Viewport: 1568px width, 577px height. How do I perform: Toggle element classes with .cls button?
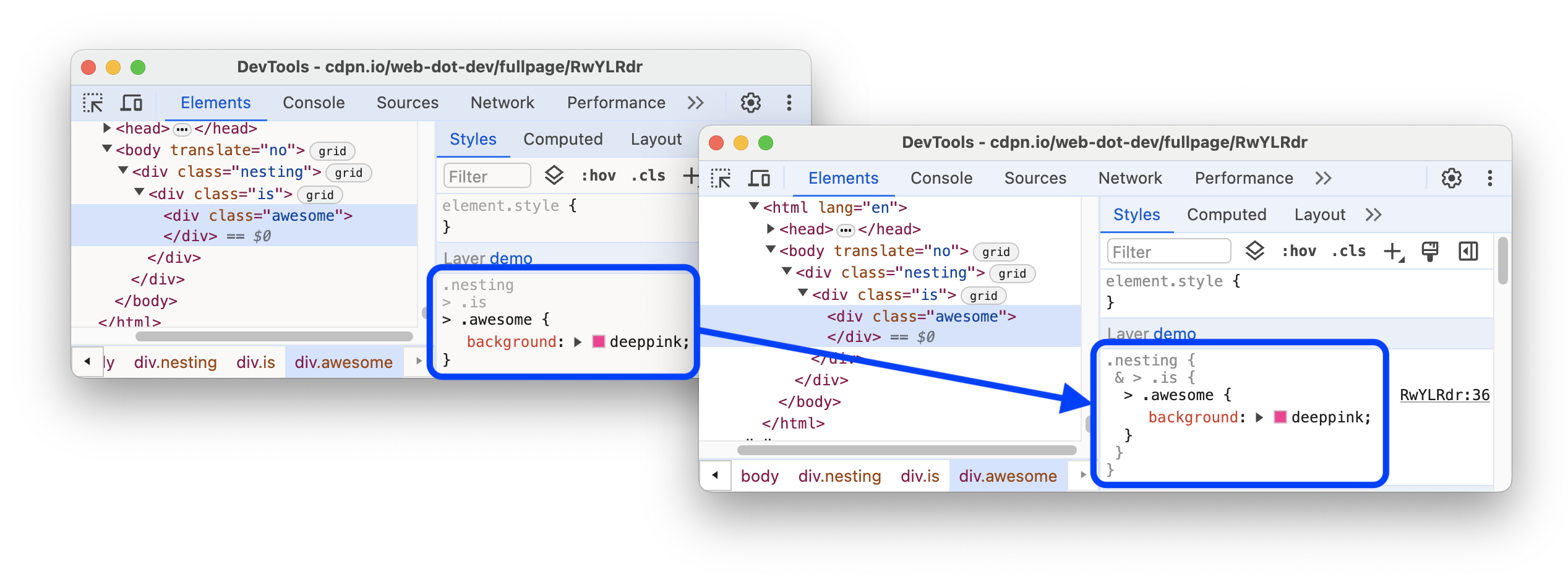[1349, 251]
